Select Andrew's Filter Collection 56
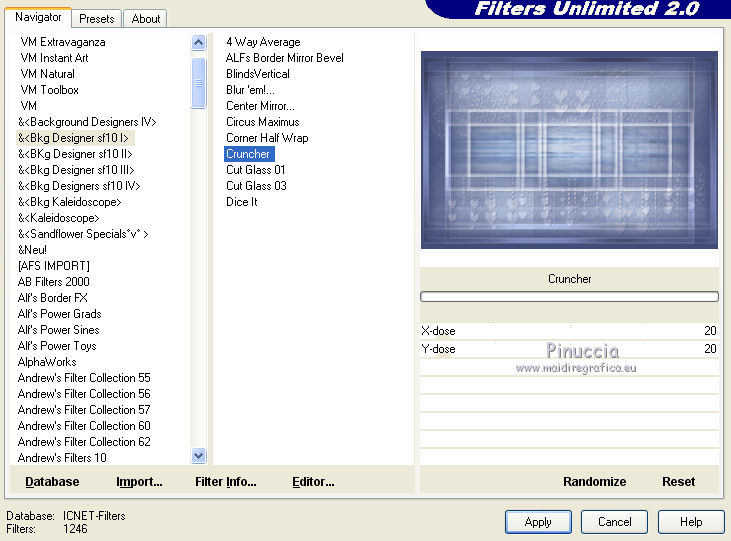Viewport: 731px width, 541px height. (84, 394)
